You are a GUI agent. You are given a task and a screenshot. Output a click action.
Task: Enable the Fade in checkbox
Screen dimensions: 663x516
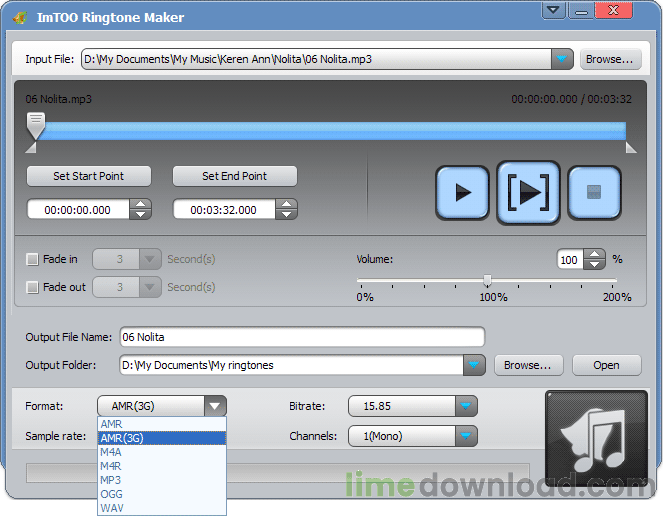[x=33, y=259]
